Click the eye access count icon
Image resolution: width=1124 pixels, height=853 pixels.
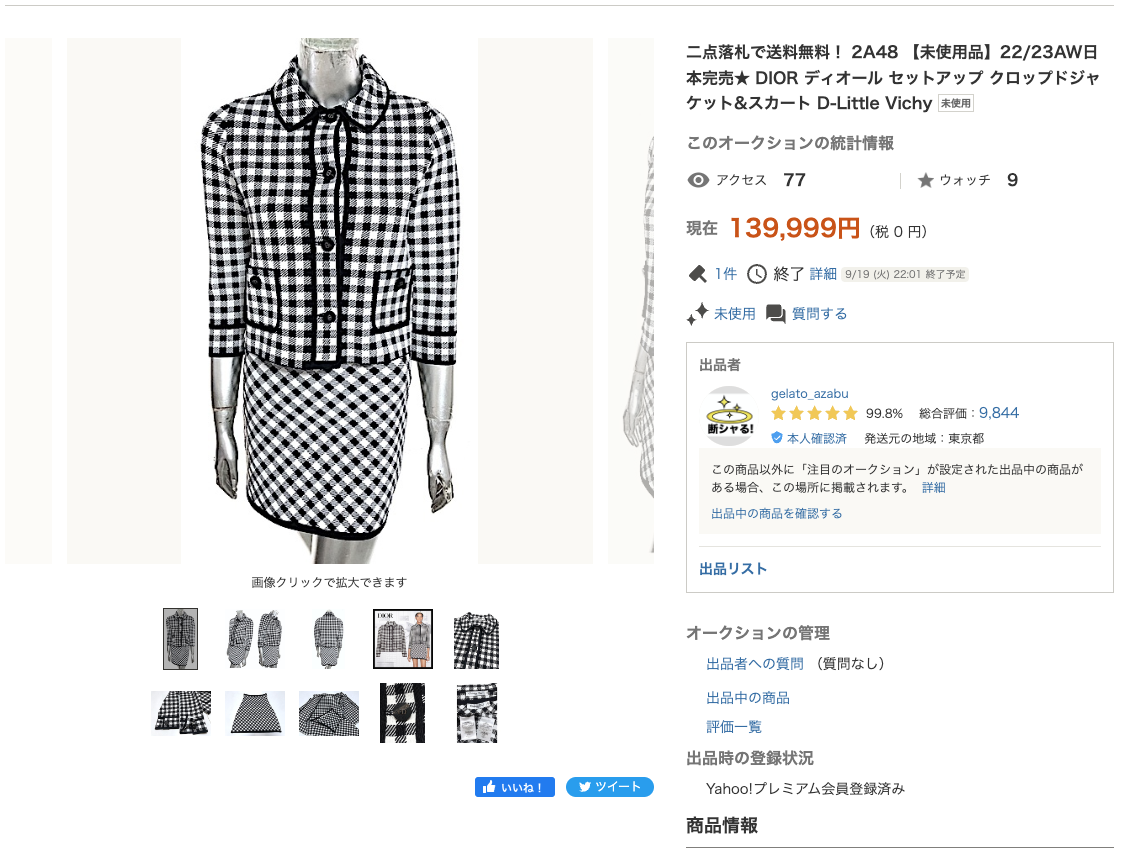click(x=698, y=180)
